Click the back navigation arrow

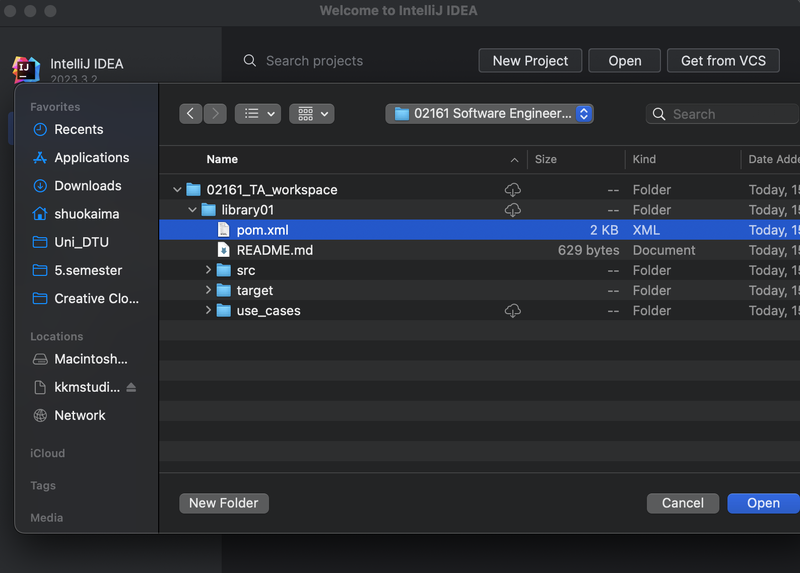[190, 113]
